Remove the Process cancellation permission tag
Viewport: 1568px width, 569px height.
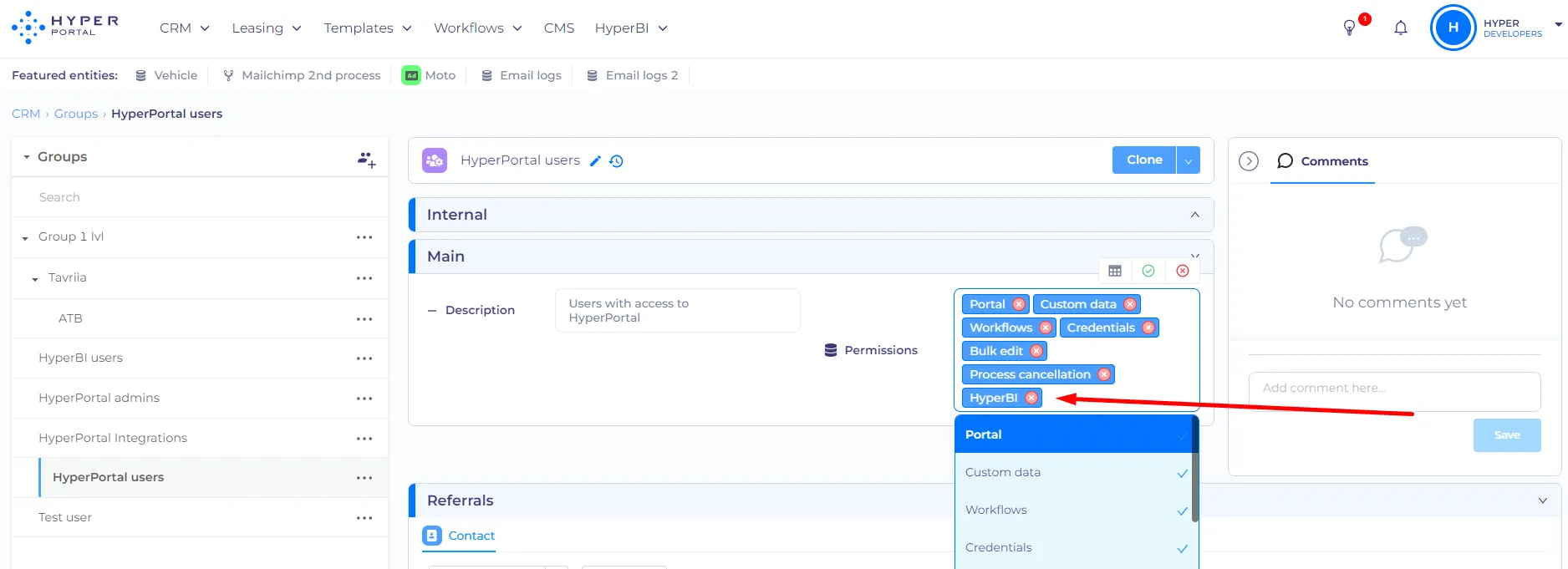[1104, 374]
